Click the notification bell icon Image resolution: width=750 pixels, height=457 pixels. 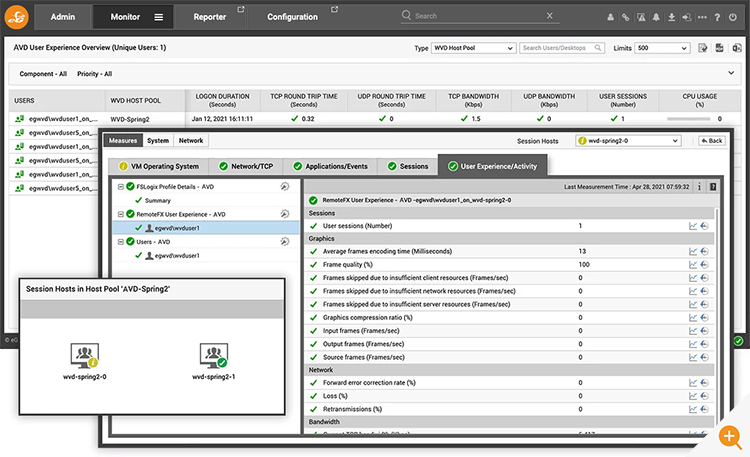click(656, 17)
